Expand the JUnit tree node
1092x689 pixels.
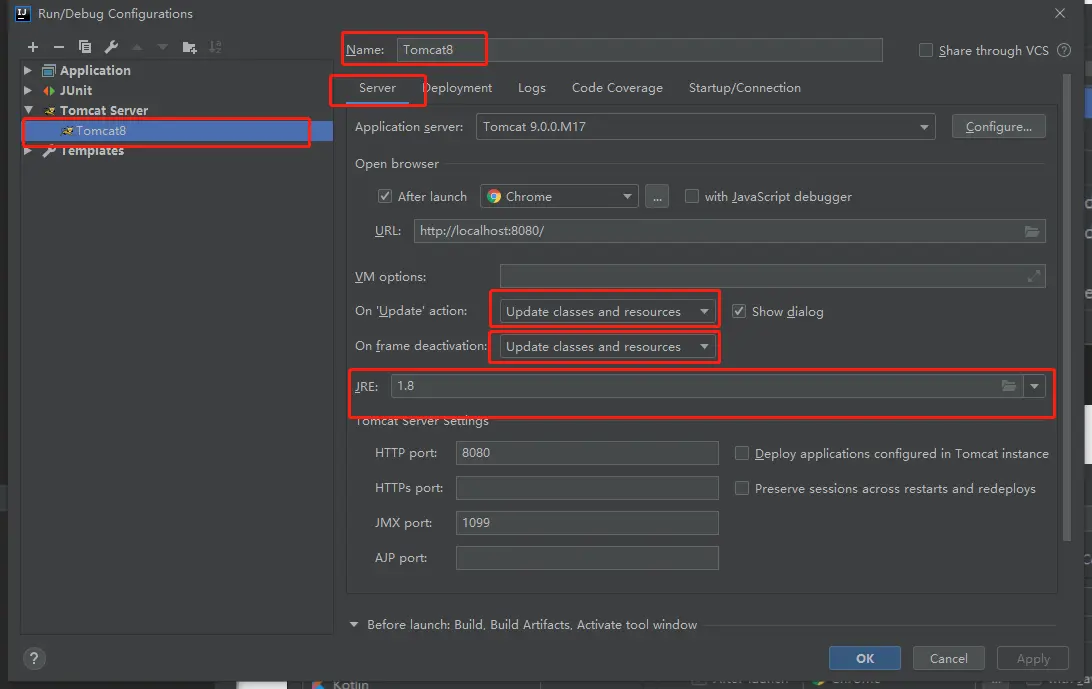pyautogui.click(x=28, y=91)
